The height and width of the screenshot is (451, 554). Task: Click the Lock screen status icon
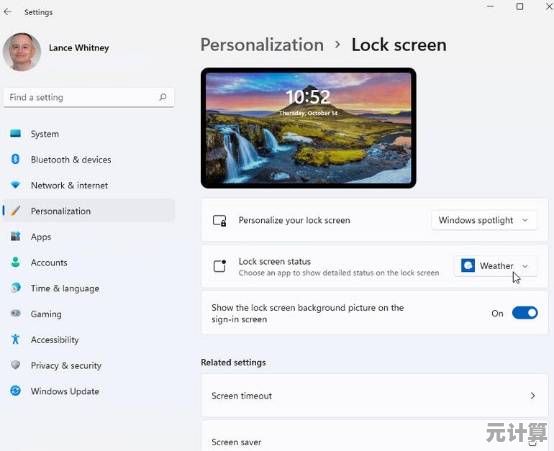pos(219,266)
